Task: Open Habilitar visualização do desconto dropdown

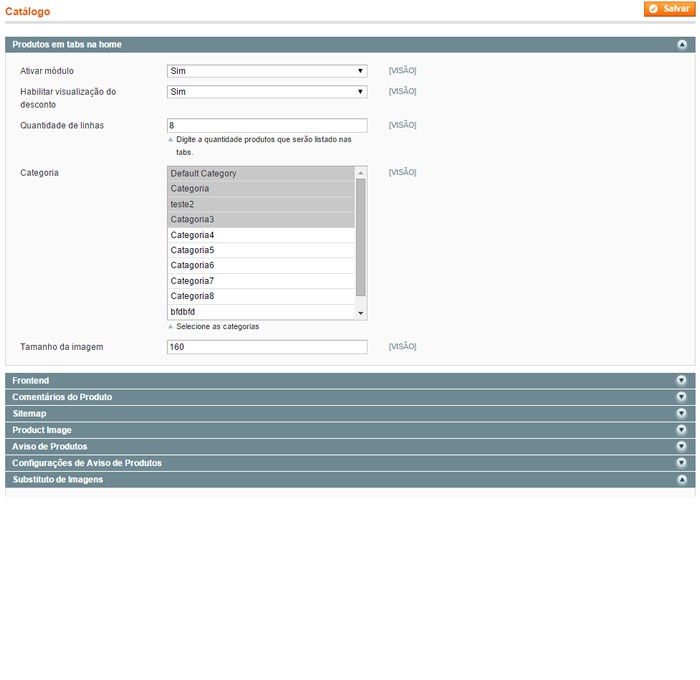Action: (x=266, y=92)
